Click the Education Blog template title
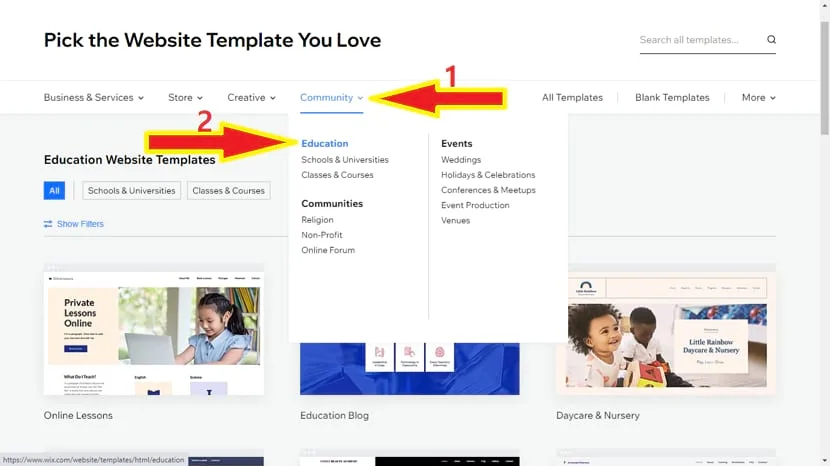Screen dimensions: 830x466 pos(334,416)
